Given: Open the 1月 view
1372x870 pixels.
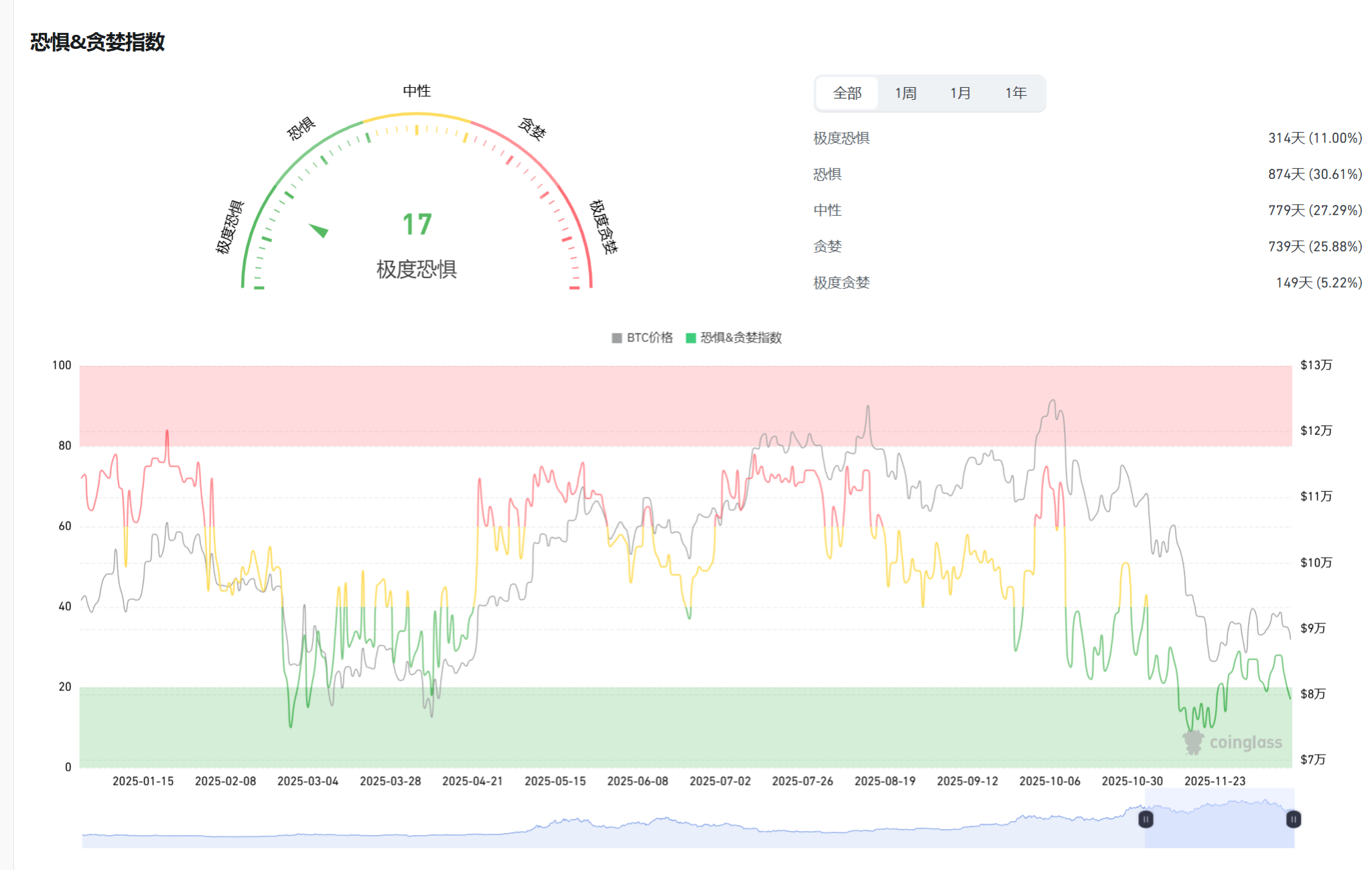Looking at the screenshot, I should tap(960, 93).
